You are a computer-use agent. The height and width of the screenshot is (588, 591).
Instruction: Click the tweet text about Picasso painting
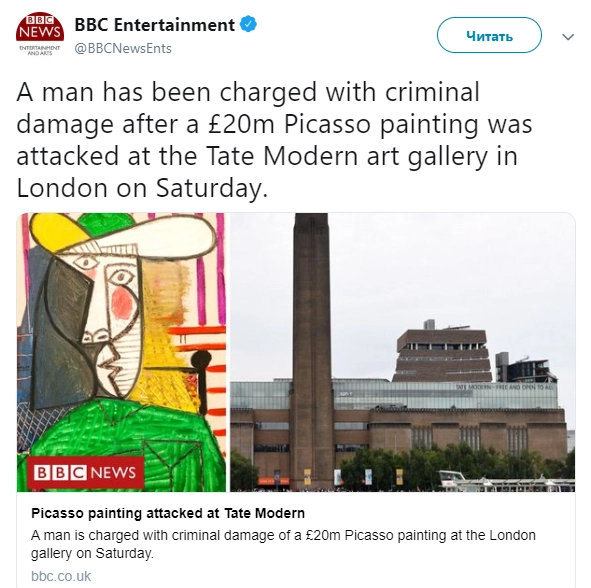274,139
